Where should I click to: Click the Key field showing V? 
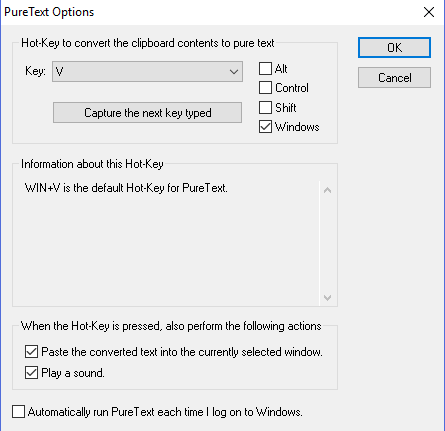pyautogui.click(x=147, y=71)
